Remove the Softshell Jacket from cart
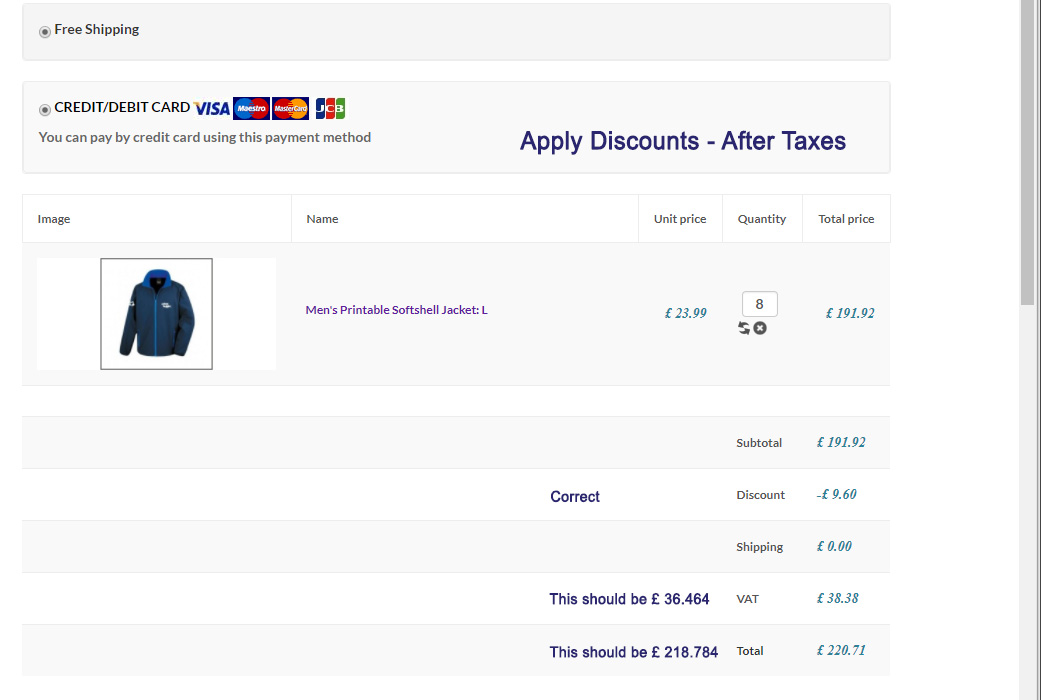 (x=760, y=328)
